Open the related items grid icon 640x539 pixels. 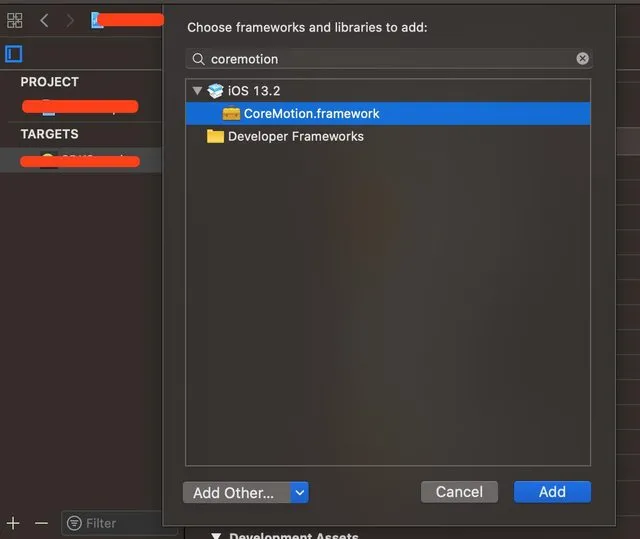tap(15, 20)
